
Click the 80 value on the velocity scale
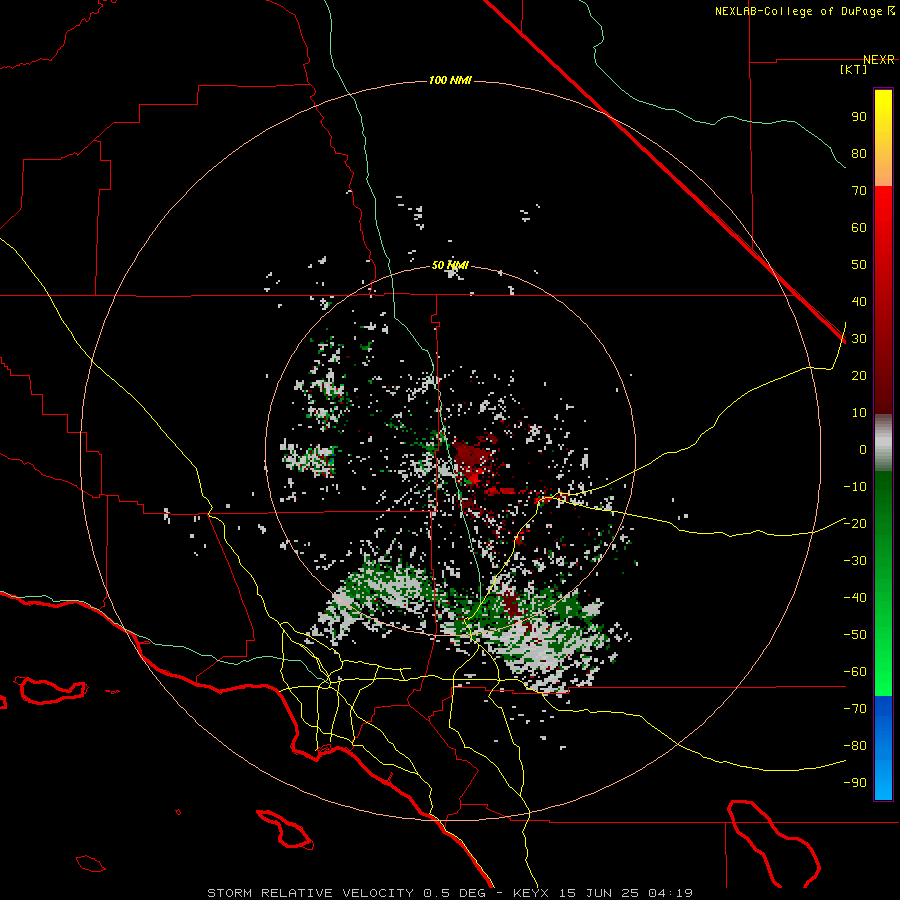tap(859, 154)
